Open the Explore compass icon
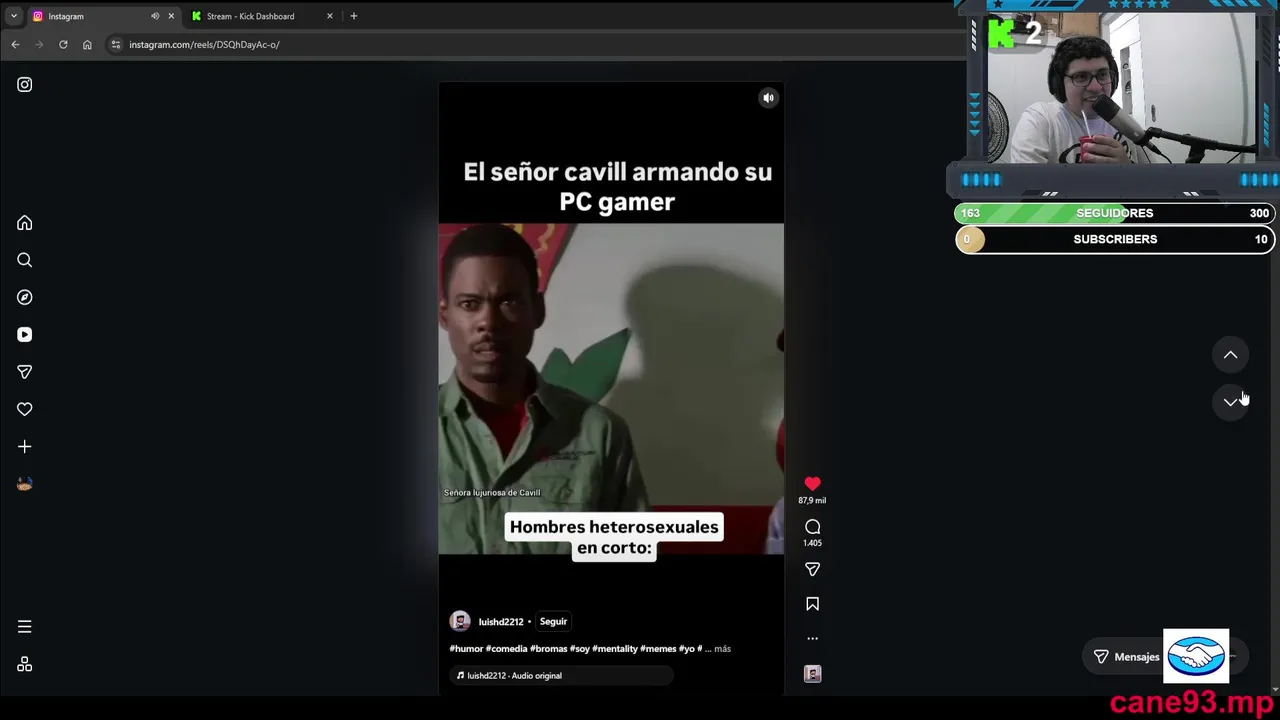Screen dimensions: 1280x720 (24, 297)
